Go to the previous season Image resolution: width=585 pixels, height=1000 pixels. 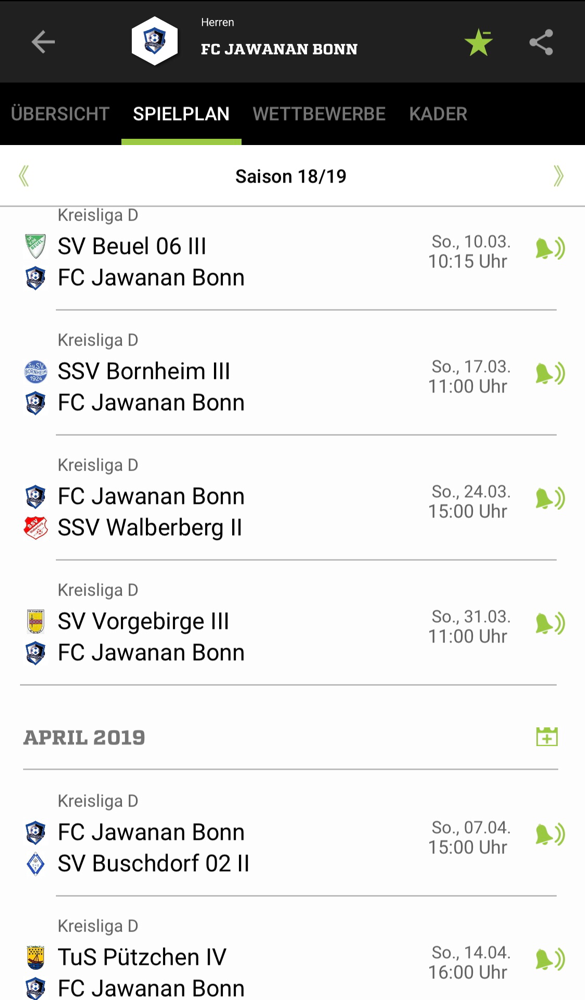point(24,176)
